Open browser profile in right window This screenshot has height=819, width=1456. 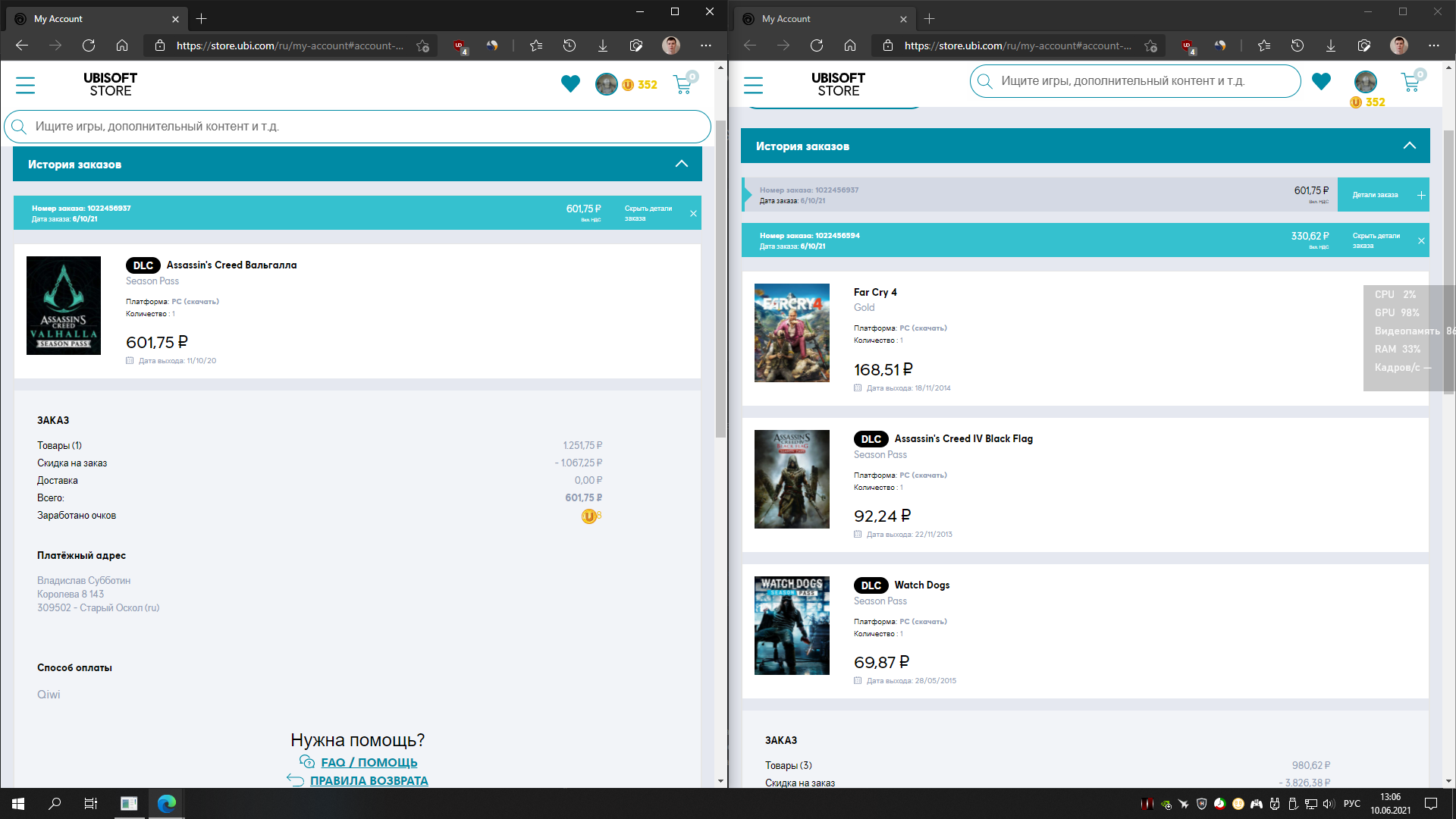[1399, 45]
